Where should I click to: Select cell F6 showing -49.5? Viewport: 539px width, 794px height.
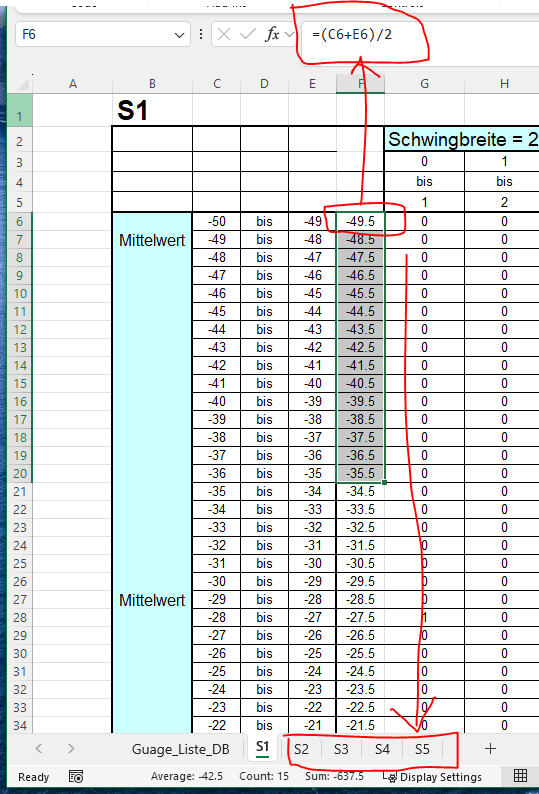tap(360, 221)
